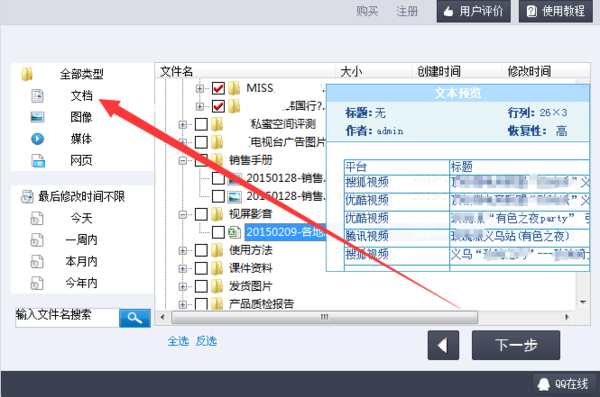600x397 pixels.
Task: Check the 发货图片 folder checkbox
Action: pyautogui.click(x=201, y=286)
